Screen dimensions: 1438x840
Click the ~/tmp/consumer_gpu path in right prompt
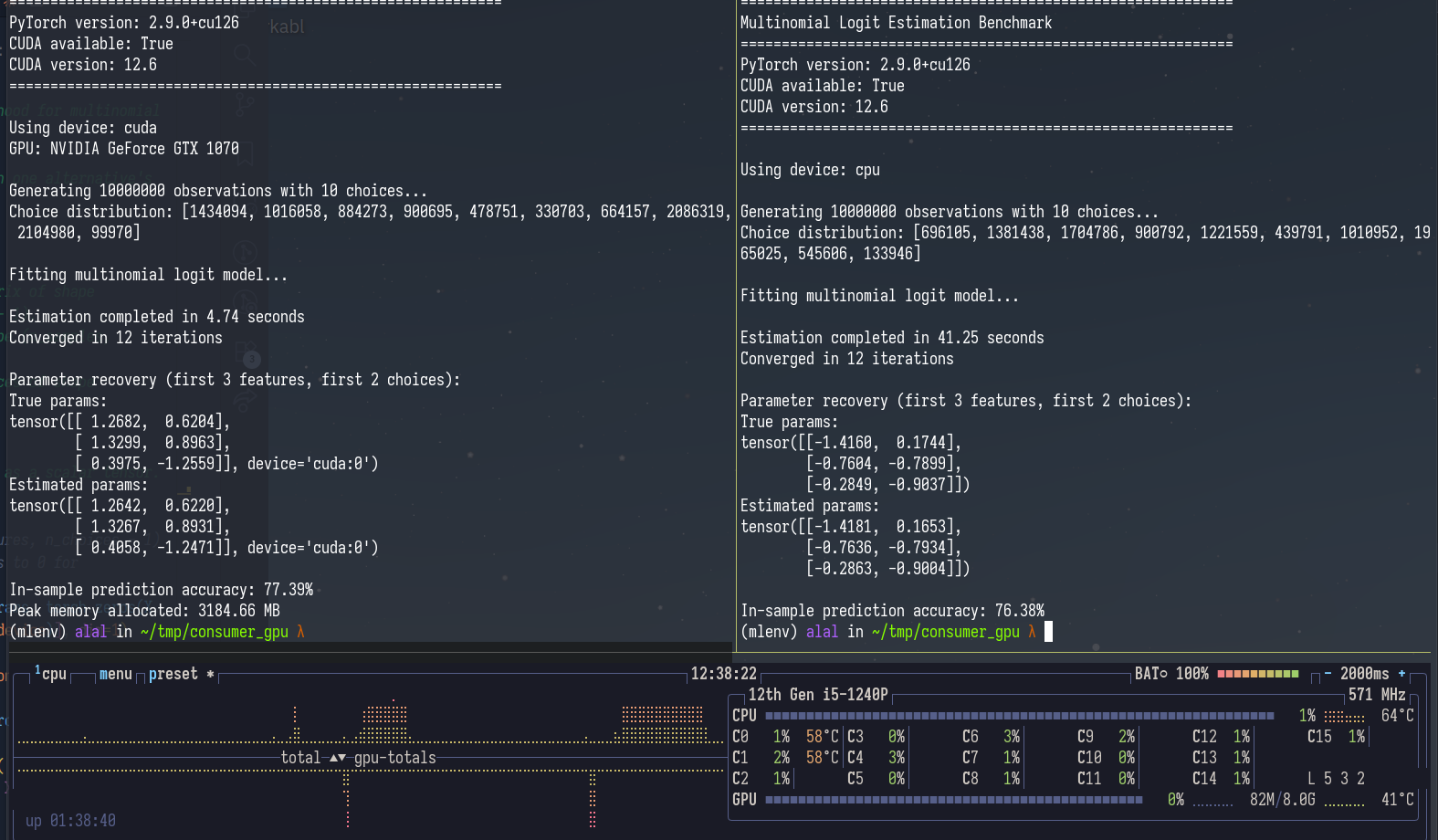point(945,632)
